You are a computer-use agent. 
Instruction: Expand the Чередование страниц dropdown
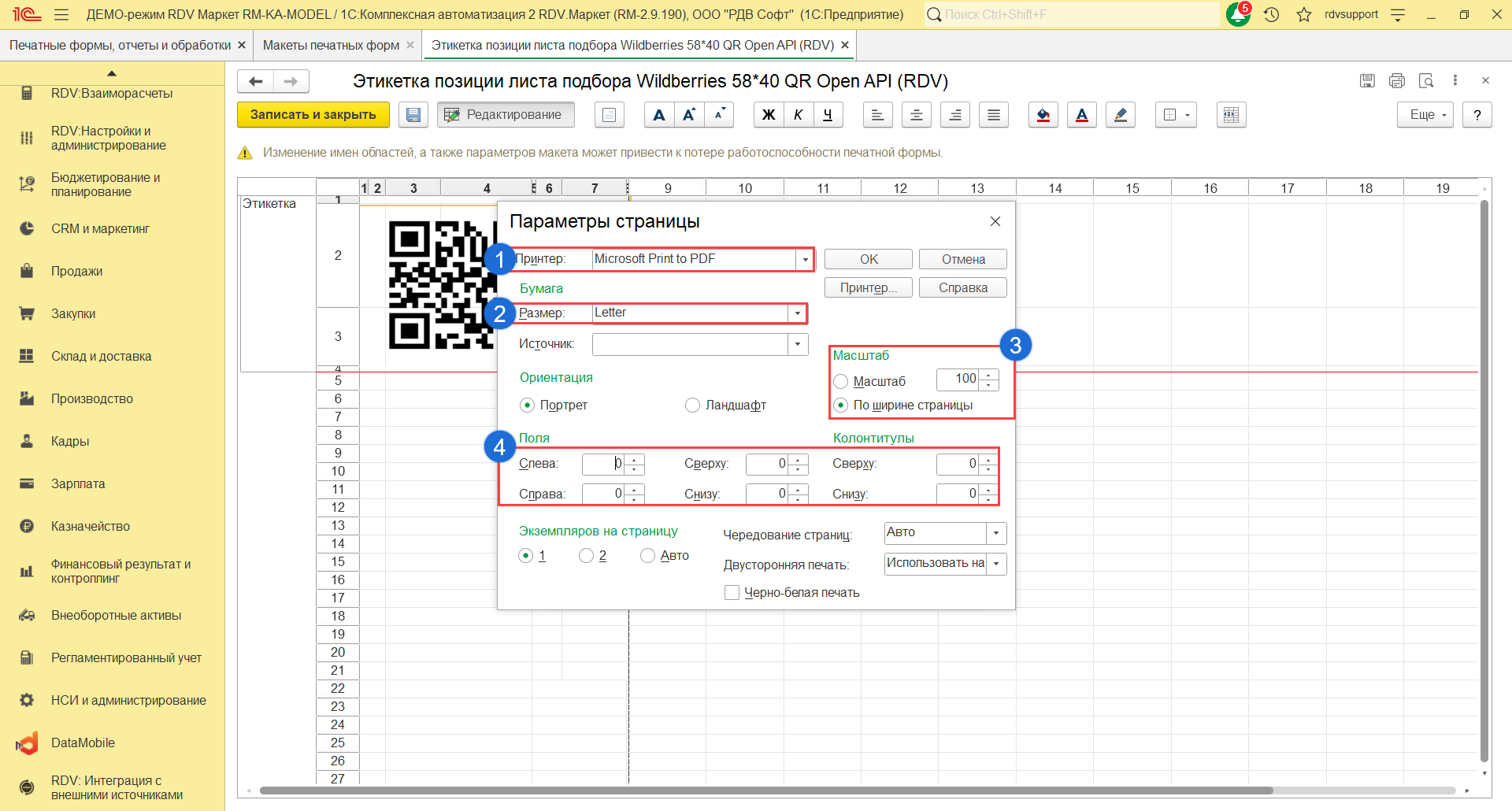point(996,533)
